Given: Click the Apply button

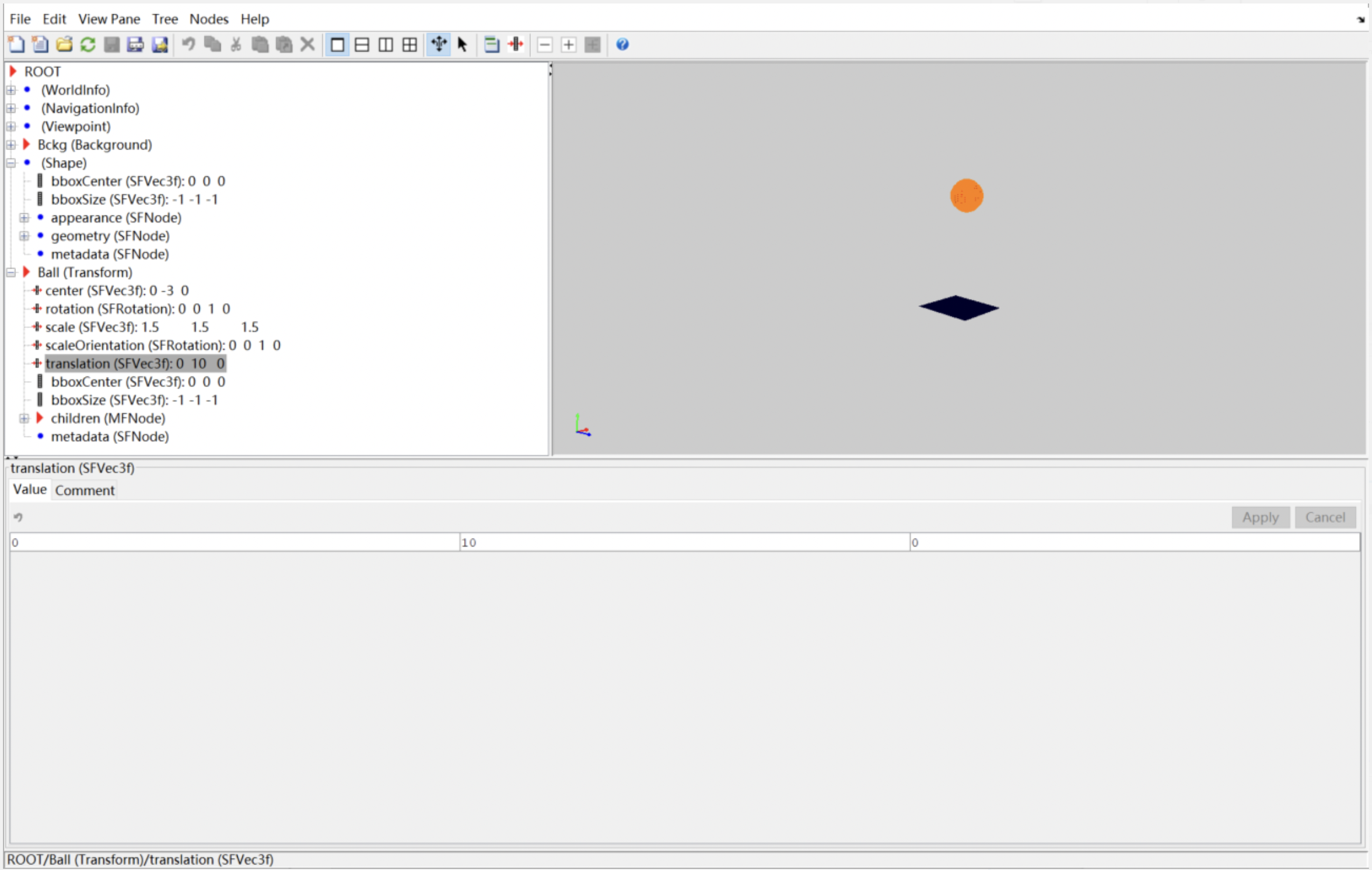Looking at the screenshot, I should pyautogui.click(x=1260, y=517).
